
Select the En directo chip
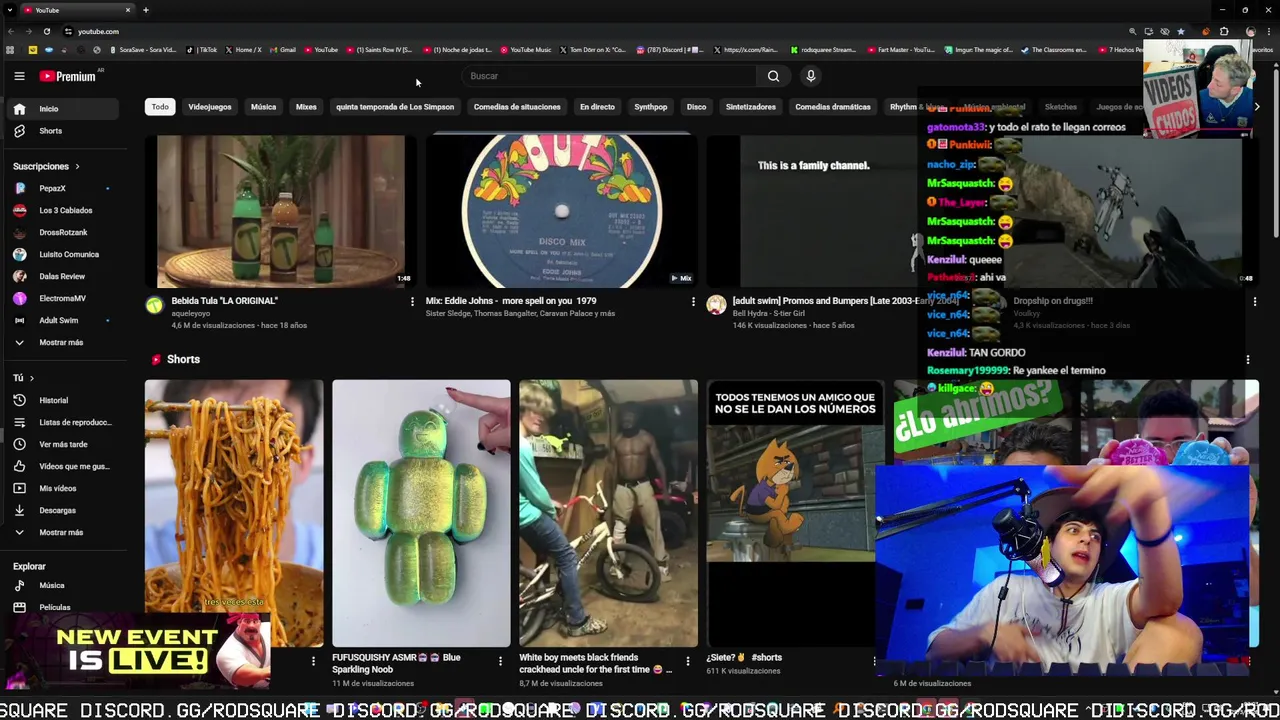(x=597, y=107)
